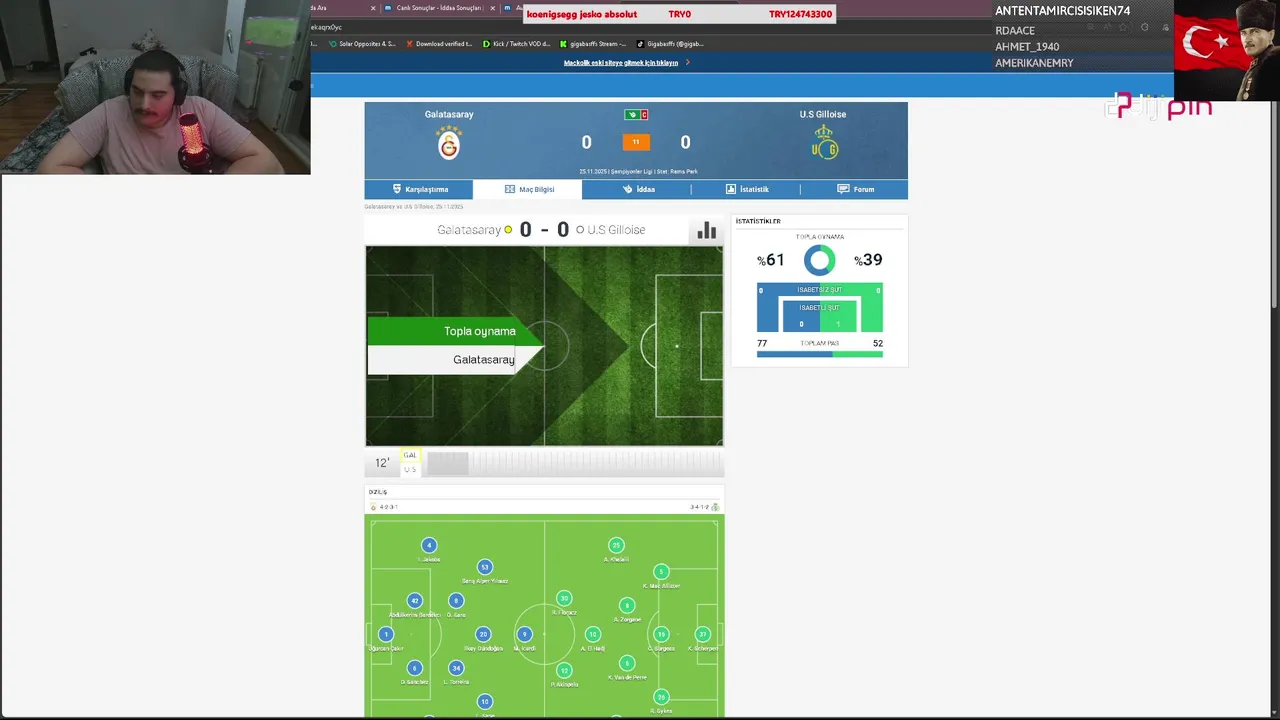The width and height of the screenshot is (1280, 720).
Task: Switch to the İstatistik tab
Action: click(x=746, y=189)
